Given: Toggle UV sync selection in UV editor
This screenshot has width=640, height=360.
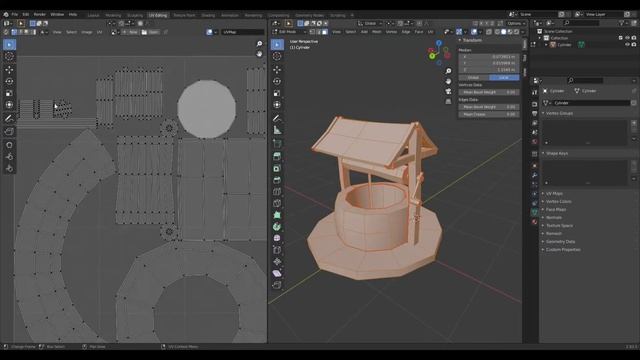Looking at the screenshot, I should point(7,32).
